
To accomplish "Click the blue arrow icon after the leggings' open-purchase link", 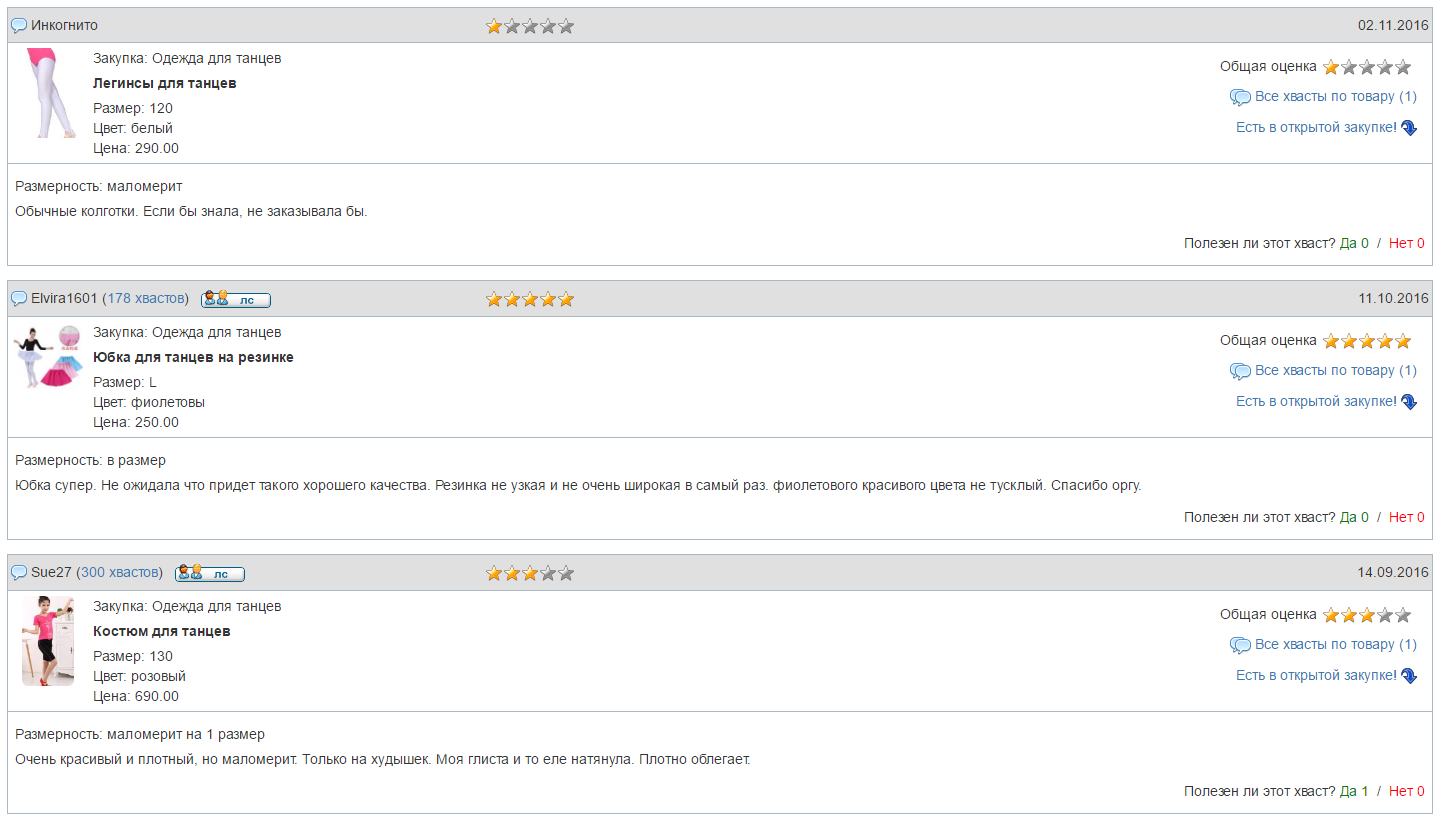I will 1409,128.
